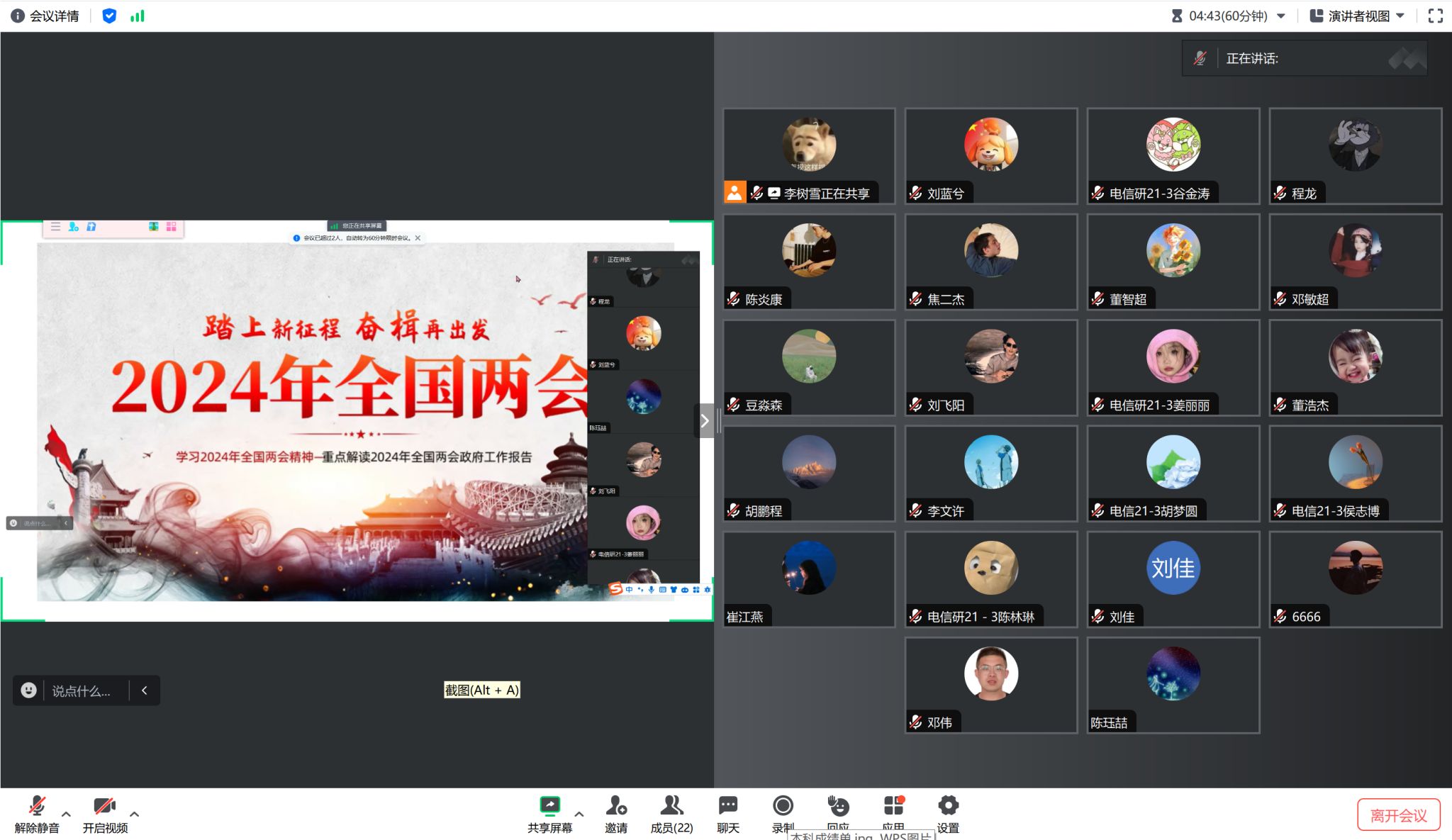Image resolution: width=1452 pixels, height=840 pixels.
Task: Expand audio options arrow beside 解除静音
Action: (x=67, y=814)
